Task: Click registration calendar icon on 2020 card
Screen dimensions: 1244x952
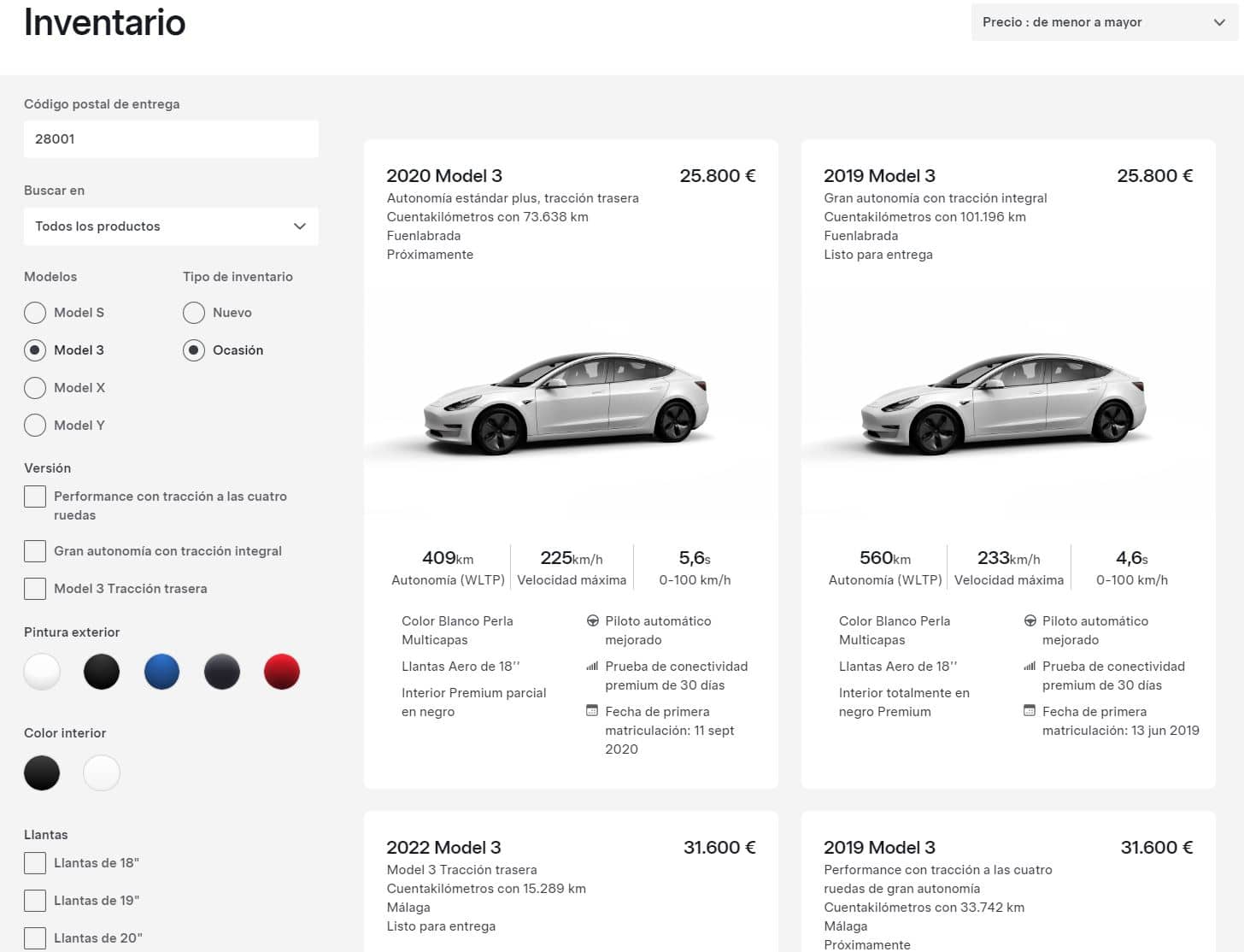Action: (592, 711)
